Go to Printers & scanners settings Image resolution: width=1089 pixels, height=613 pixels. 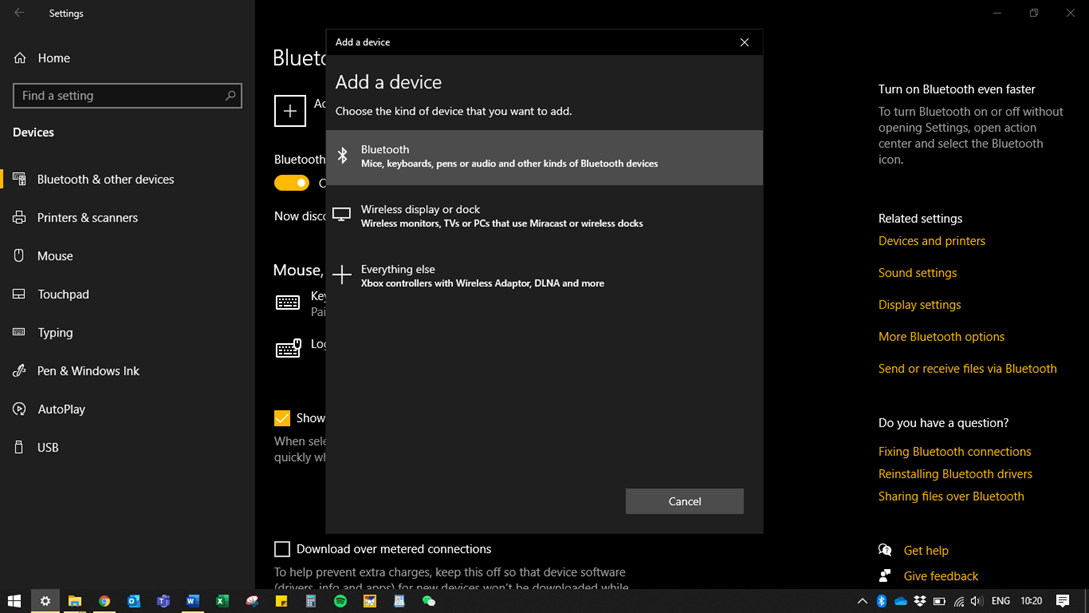click(87, 217)
